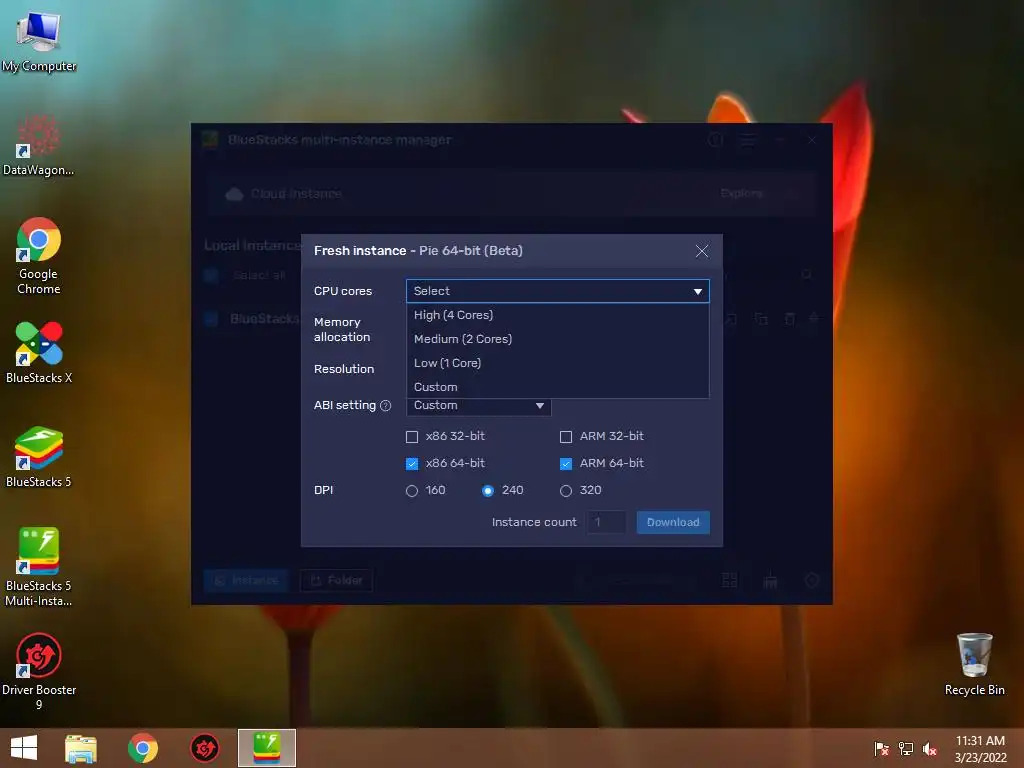
Task: Select DPI 240 radio button
Action: [x=488, y=490]
